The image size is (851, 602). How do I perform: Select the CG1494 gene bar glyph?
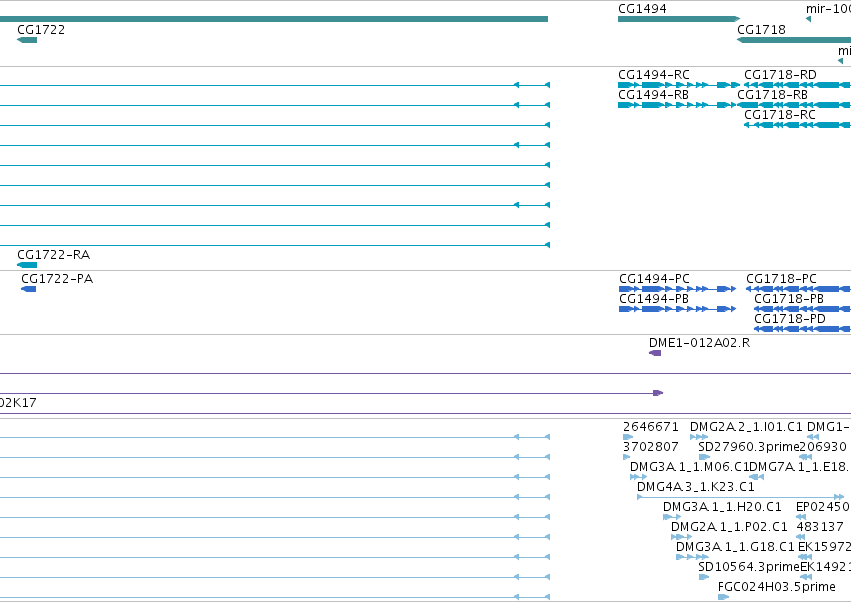point(679,19)
